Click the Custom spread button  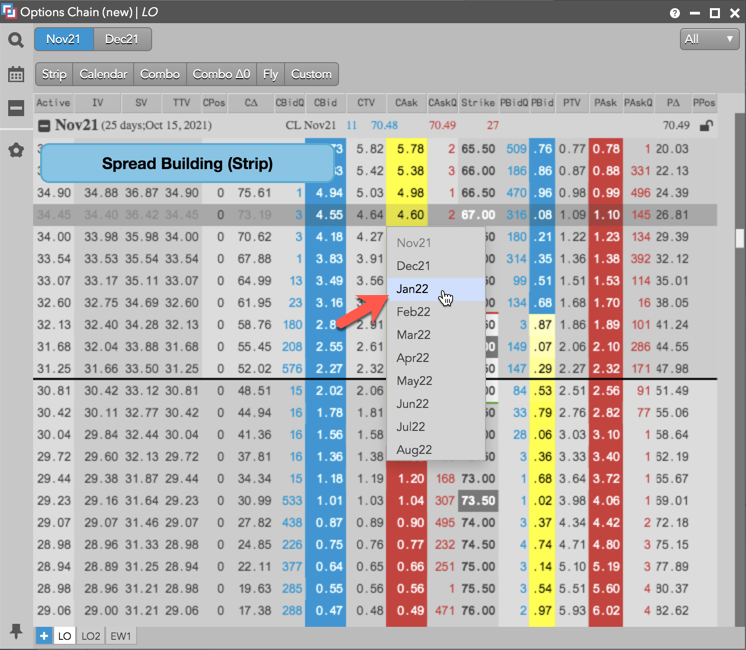click(x=311, y=74)
